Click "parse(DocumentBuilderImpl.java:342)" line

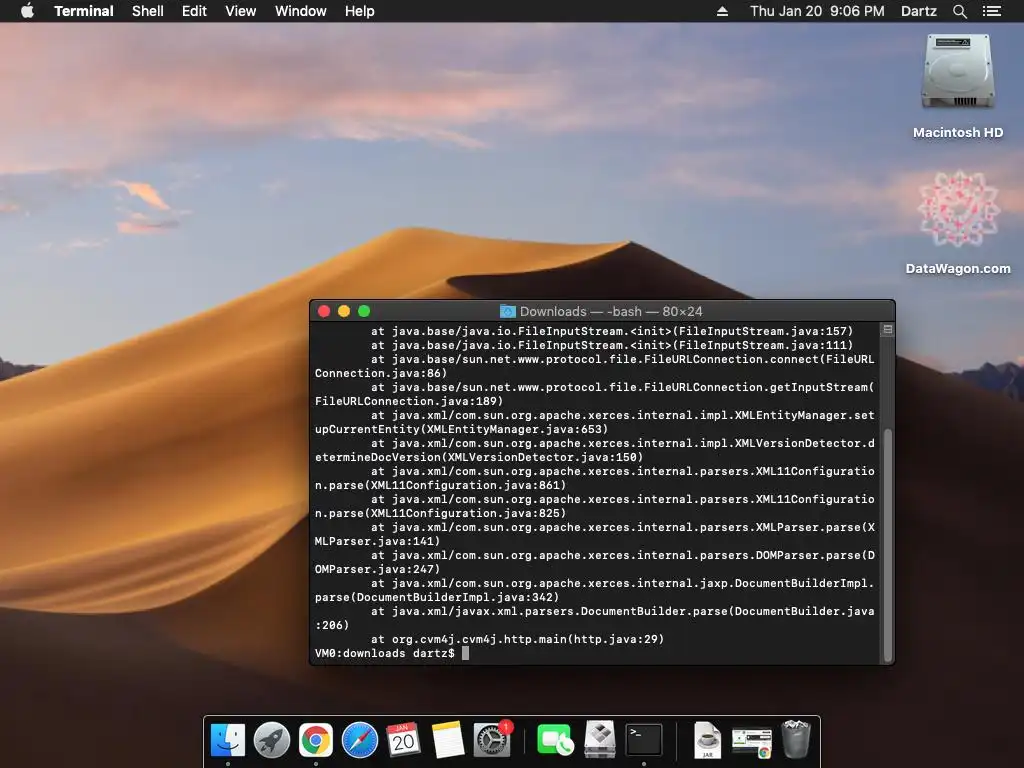tap(437, 598)
